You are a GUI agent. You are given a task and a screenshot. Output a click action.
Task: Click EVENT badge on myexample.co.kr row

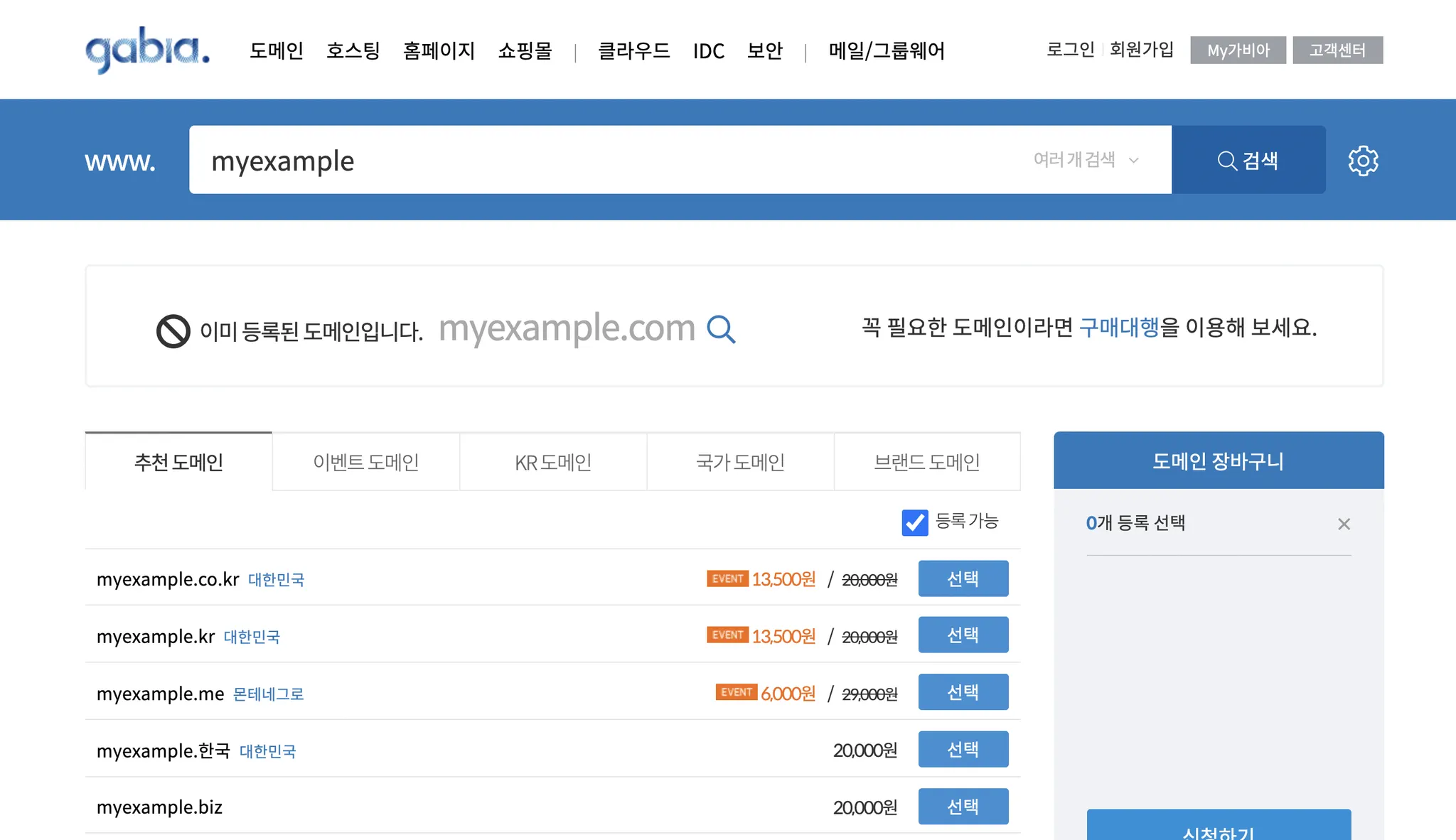[727, 578]
